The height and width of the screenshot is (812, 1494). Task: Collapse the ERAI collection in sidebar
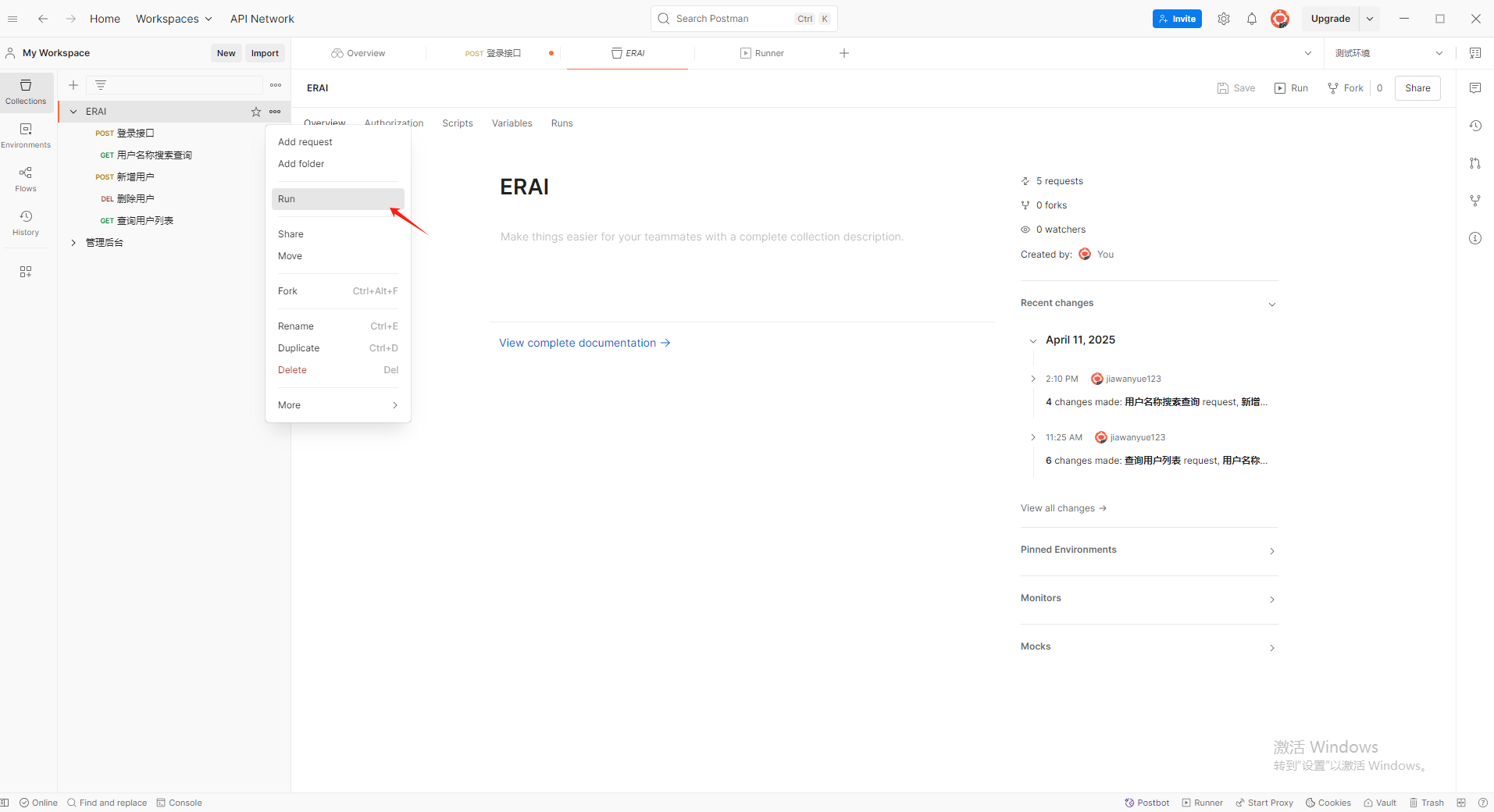(x=74, y=111)
